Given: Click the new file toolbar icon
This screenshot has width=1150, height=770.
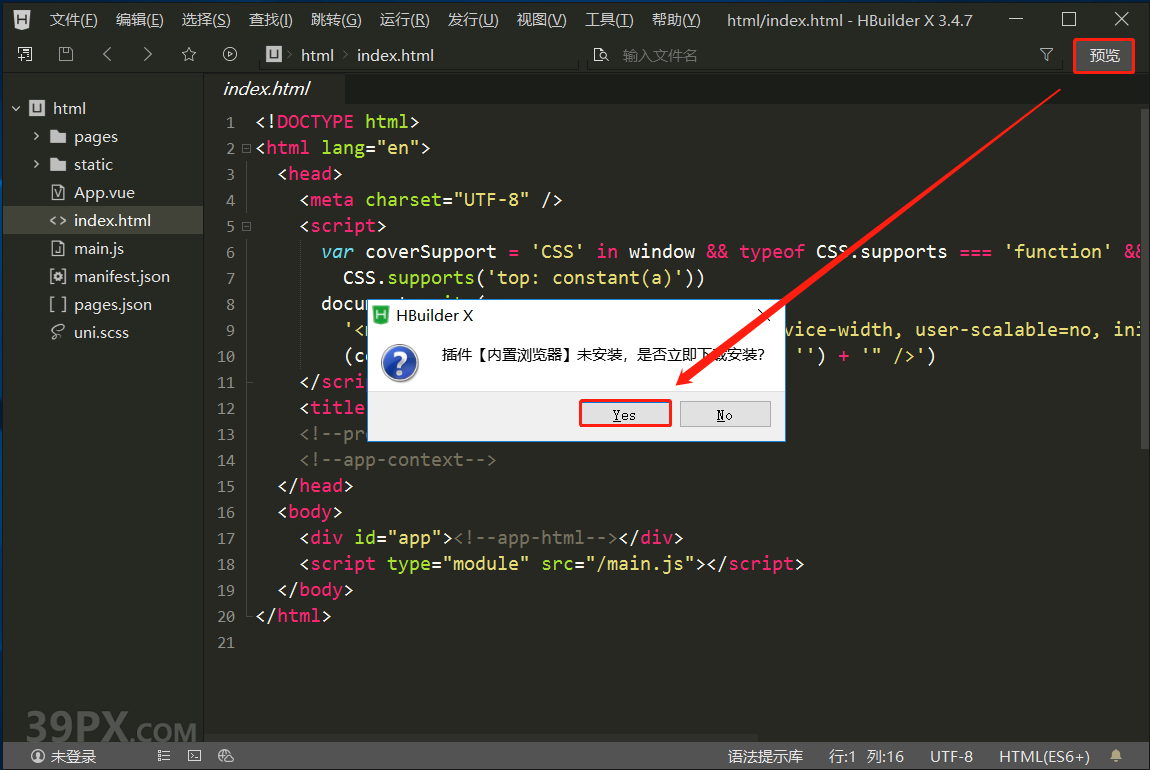Looking at the screenshot, I should pyautogui.click(x=25, y=54).
